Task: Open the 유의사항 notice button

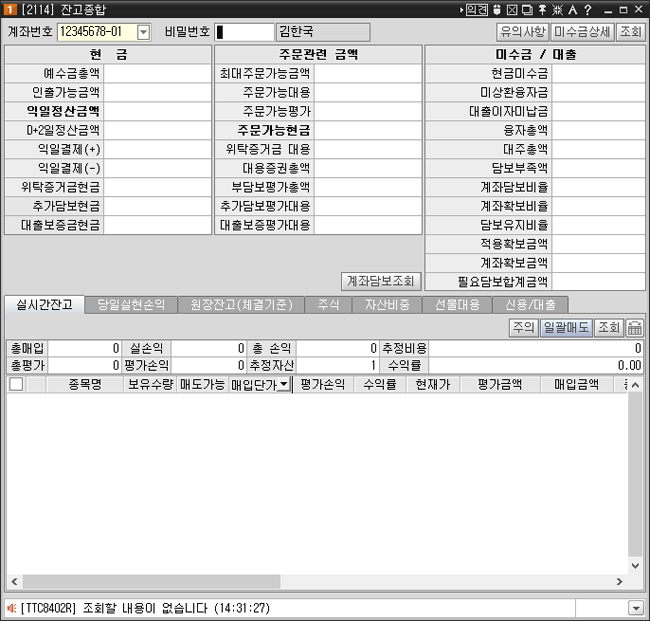Action: (523, 32)
